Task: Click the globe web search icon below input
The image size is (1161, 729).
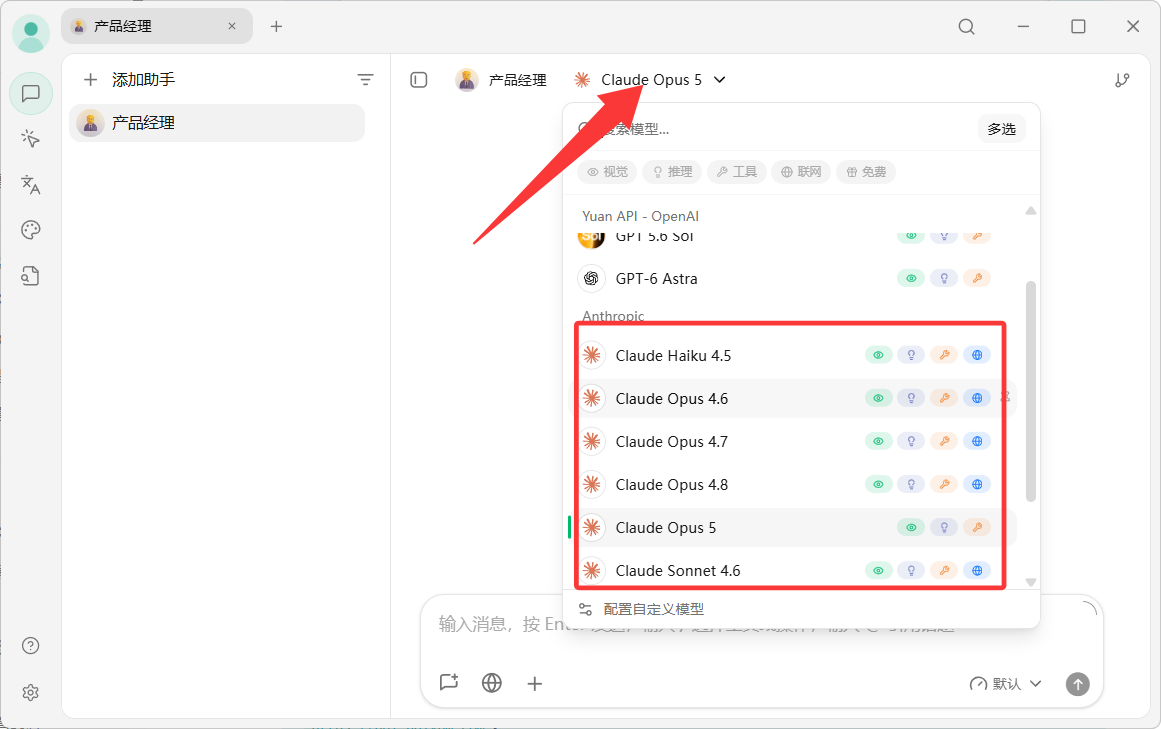Action: click(492, 682)
